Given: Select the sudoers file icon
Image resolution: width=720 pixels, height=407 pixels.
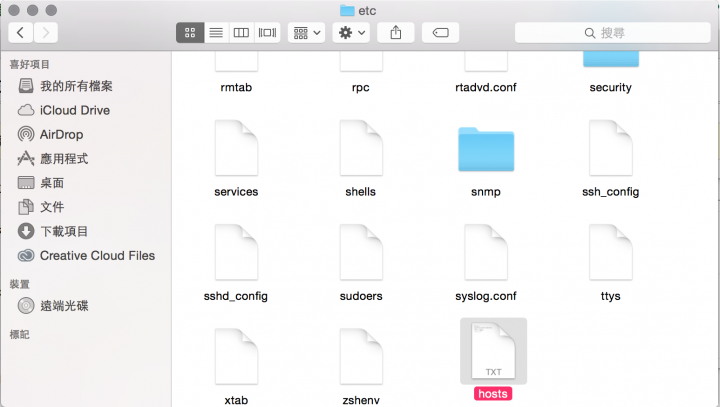Looking at the screenshot, I should tap(361, 252).
